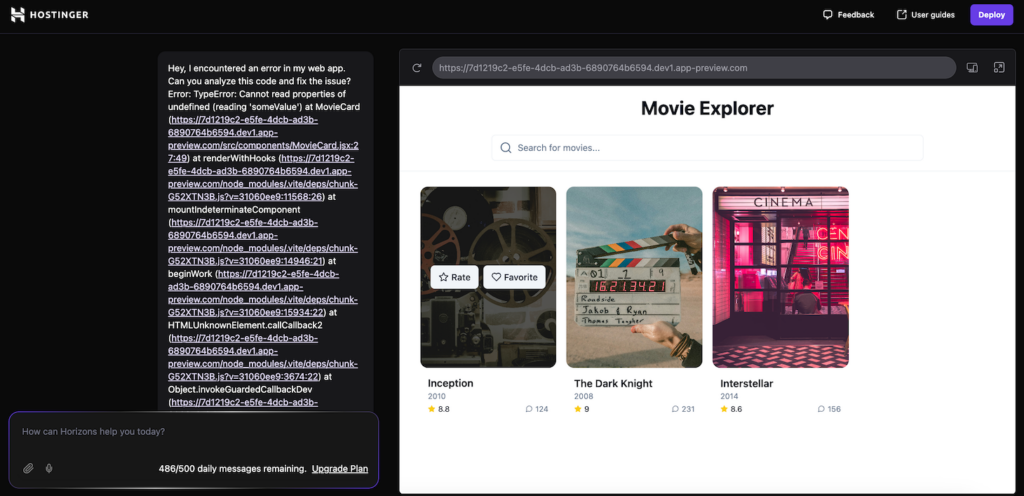Select the preview URL address bar
This screenshot has height=496, width=1024.
[x=692, y=68]
